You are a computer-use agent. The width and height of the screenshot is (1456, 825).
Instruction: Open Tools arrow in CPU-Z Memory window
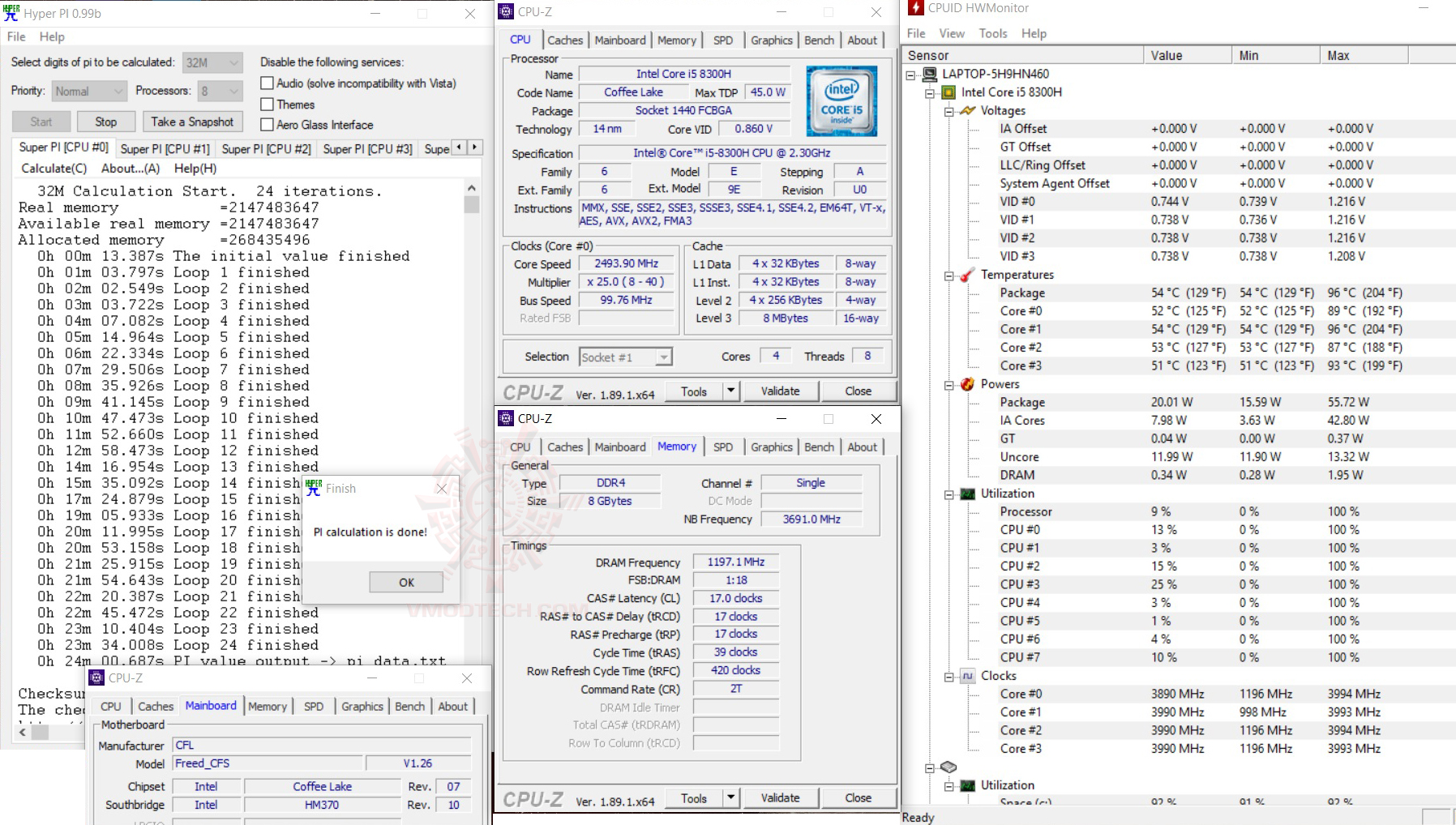point(730,797)
